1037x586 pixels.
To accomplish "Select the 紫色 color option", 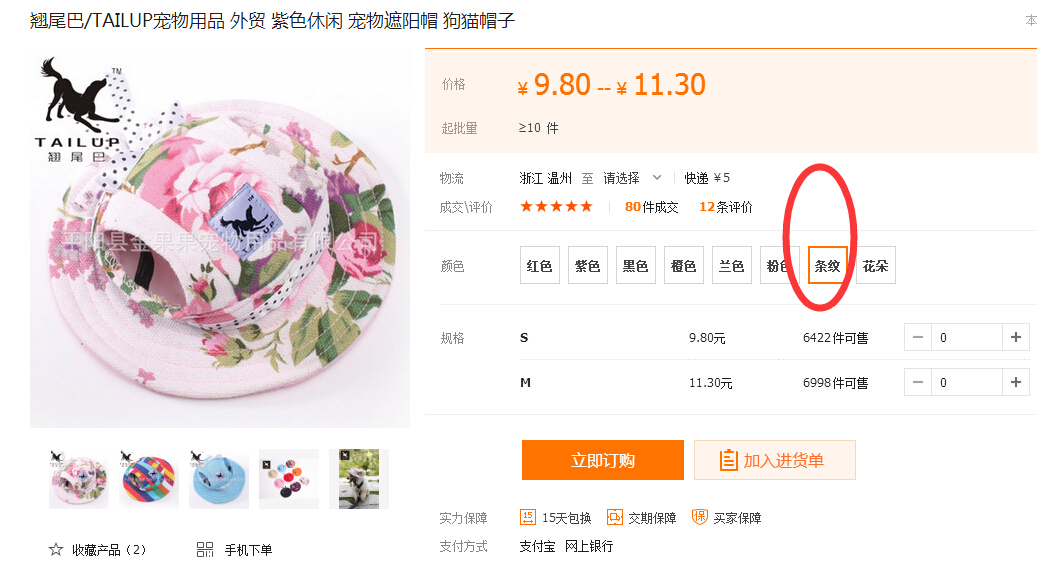I will click(588, 266).
